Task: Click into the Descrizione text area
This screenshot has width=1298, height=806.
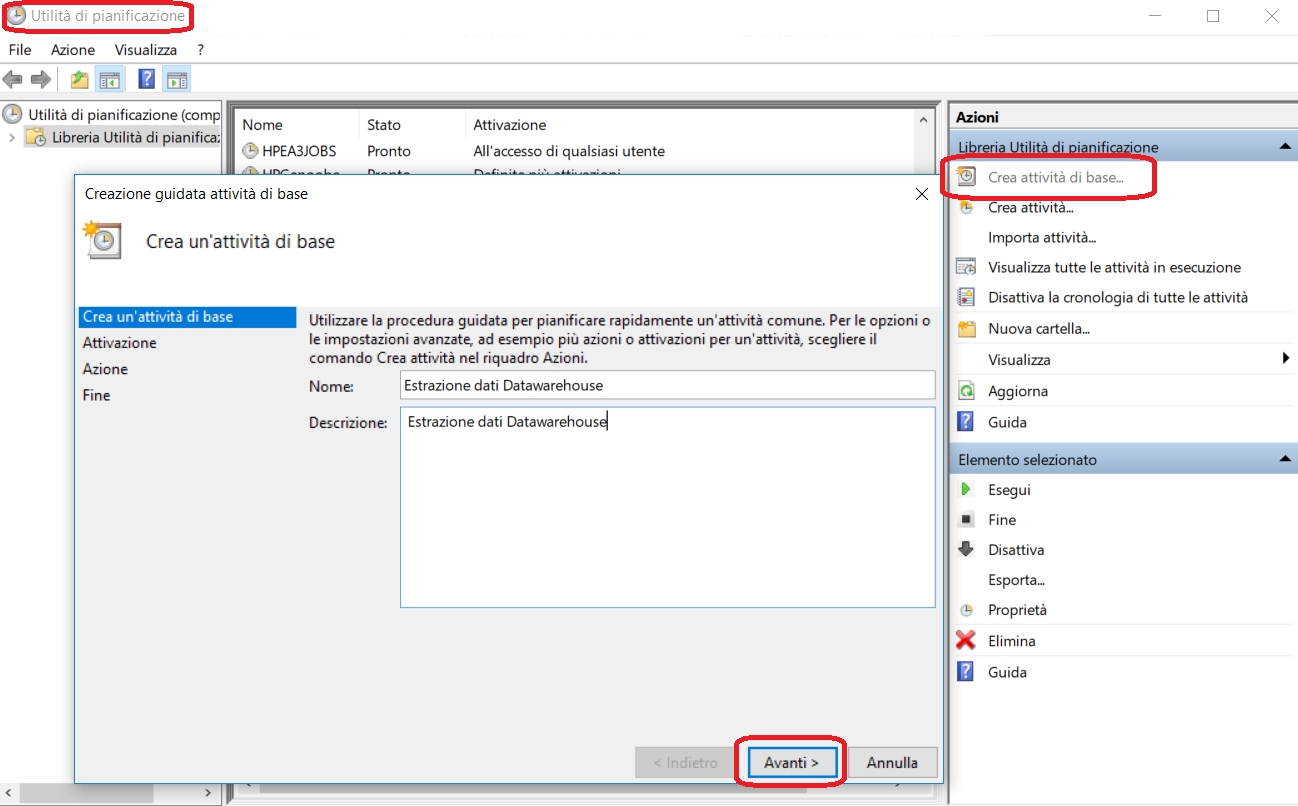Action: coord(667,507)
